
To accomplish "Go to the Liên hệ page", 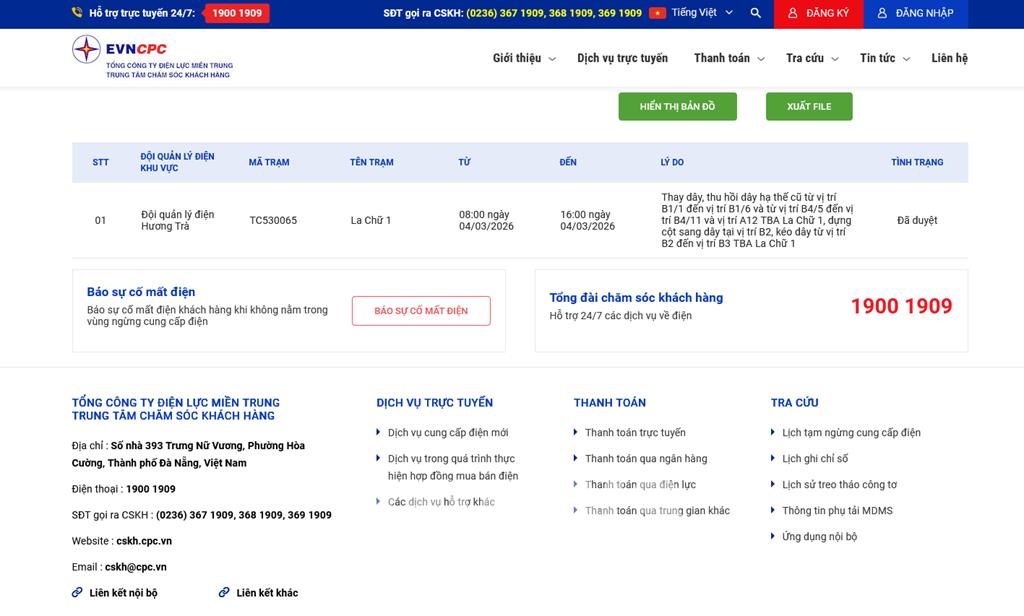I will (x=949, y=58).
